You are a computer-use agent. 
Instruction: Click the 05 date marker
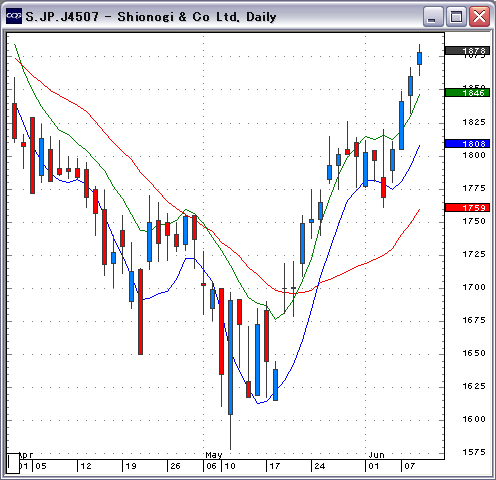coord(41,466)
